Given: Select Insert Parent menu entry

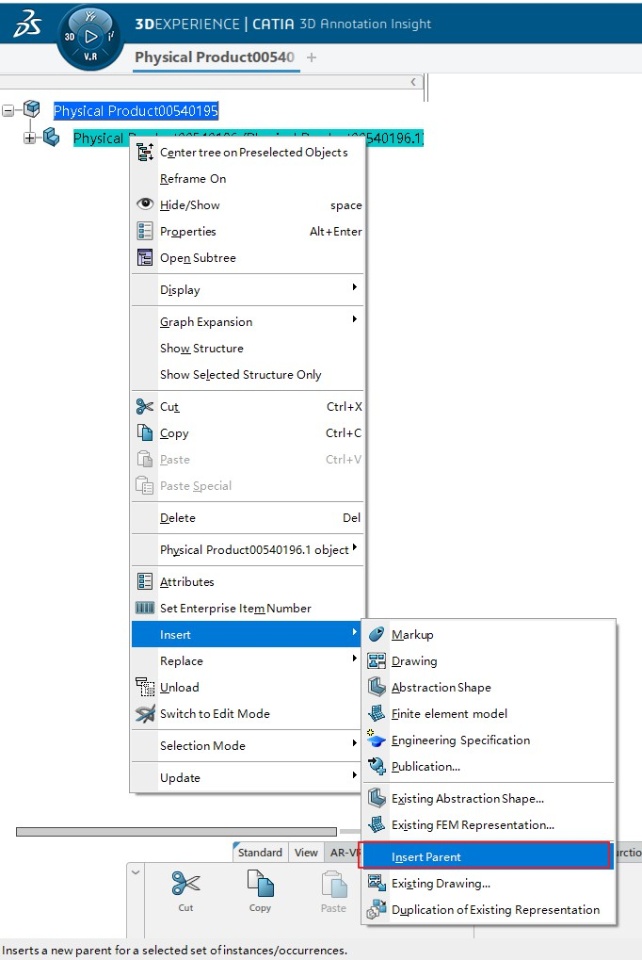Looking at the screenshot, I should pyautogui.click(x=485, y=856).
